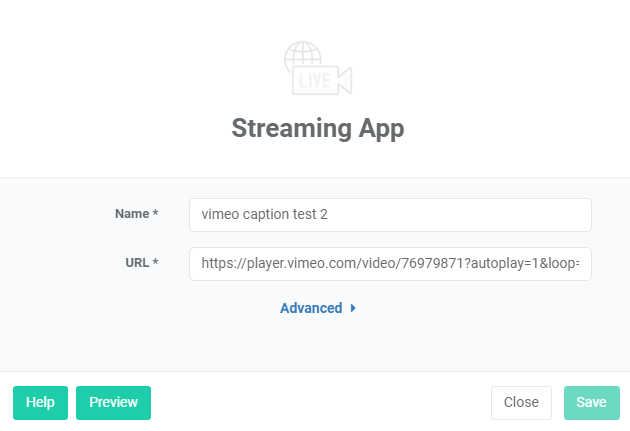The image size is (630, 431).
Task: Open the Advanced settings link
Action: [311, 308]
